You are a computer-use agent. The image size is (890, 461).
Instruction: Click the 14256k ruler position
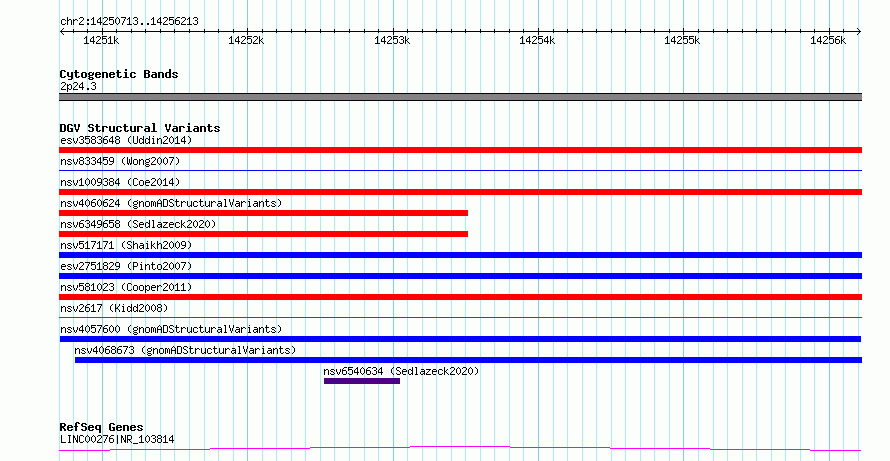coord(828,40)
